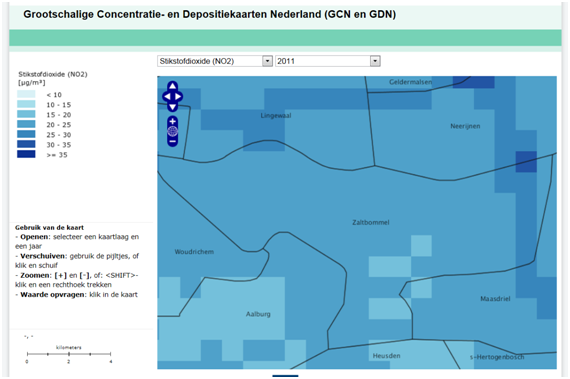Screen dimensions: 570x379
Task: Click the legend title 'Stikstofdioxide (NO2)'
Action: click(x=53, y=74)
